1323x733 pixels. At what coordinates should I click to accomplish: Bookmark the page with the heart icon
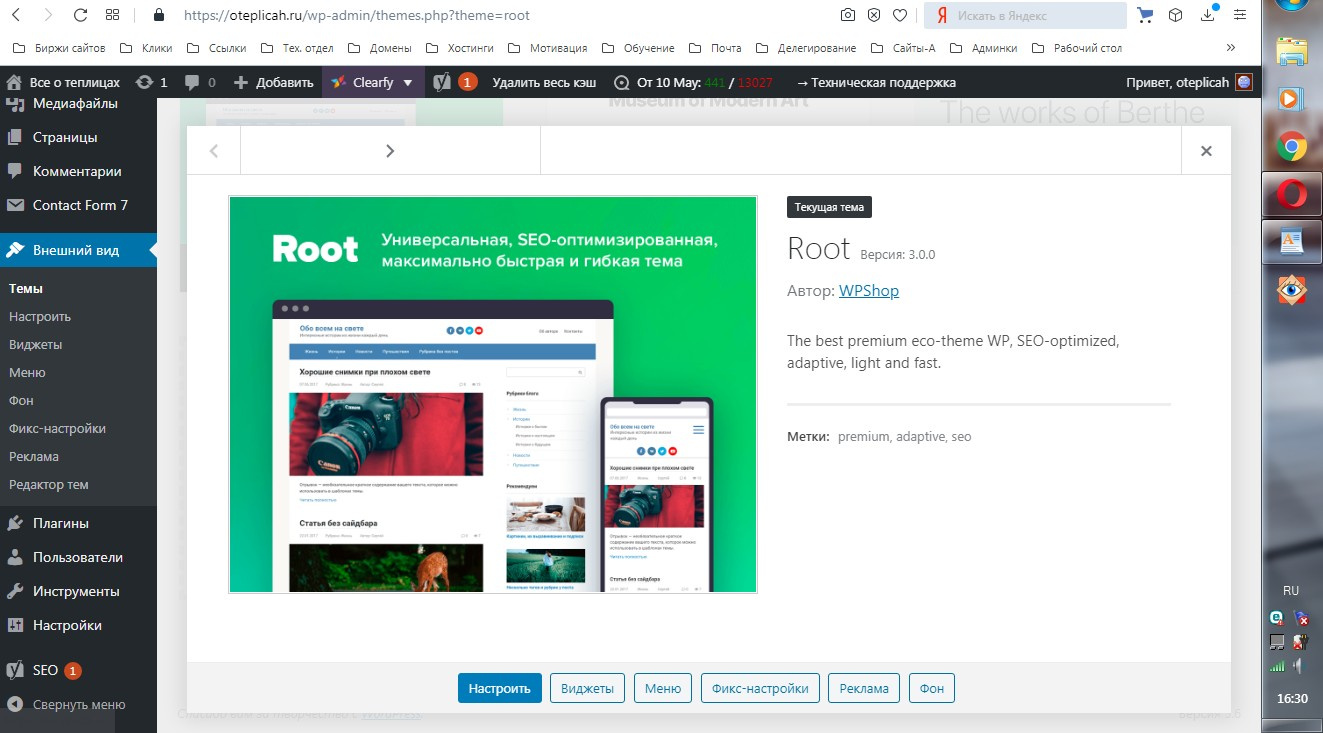(x=900, y=16)
